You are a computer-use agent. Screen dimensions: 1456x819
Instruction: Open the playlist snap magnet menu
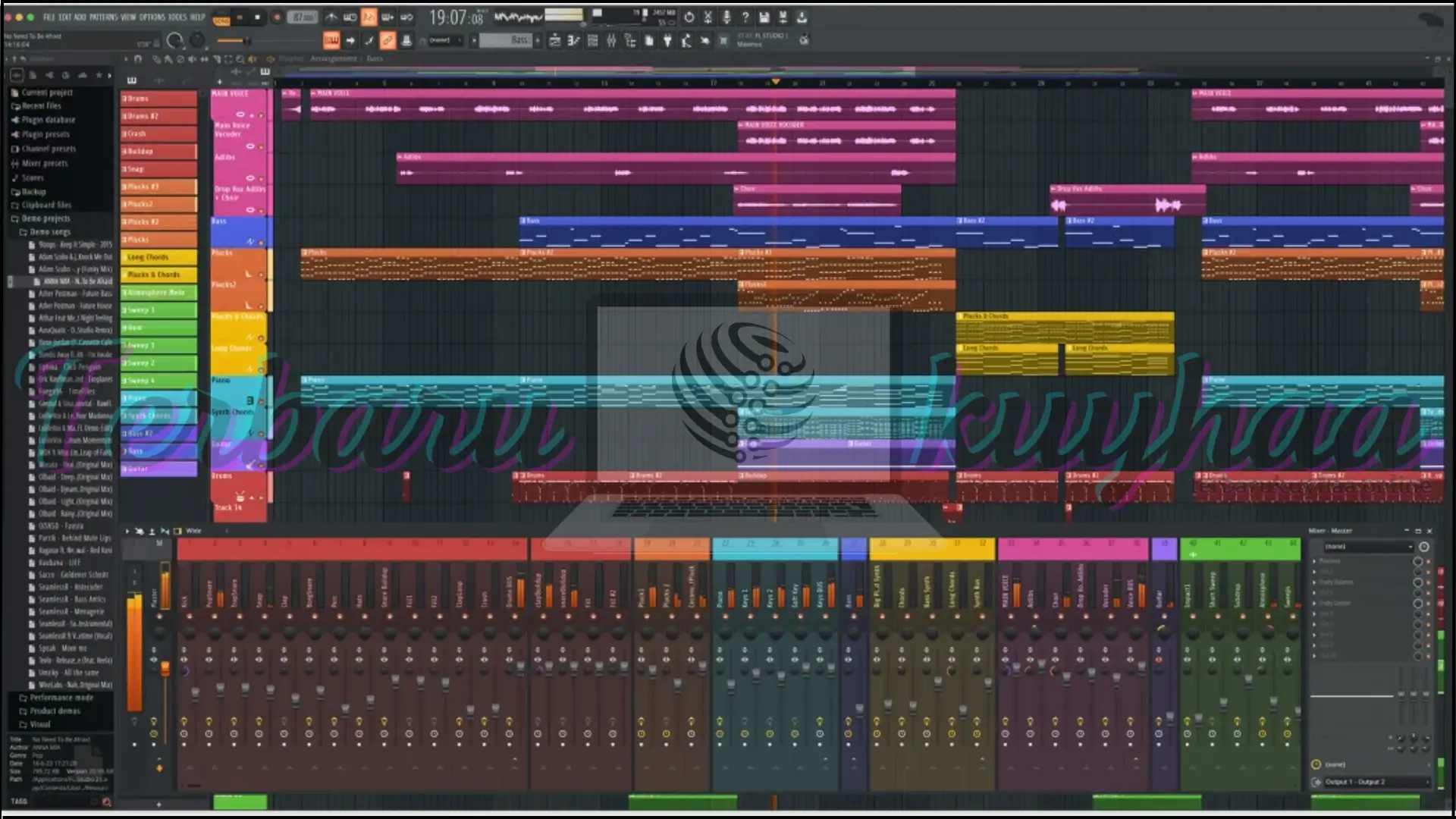pos(138,58)
